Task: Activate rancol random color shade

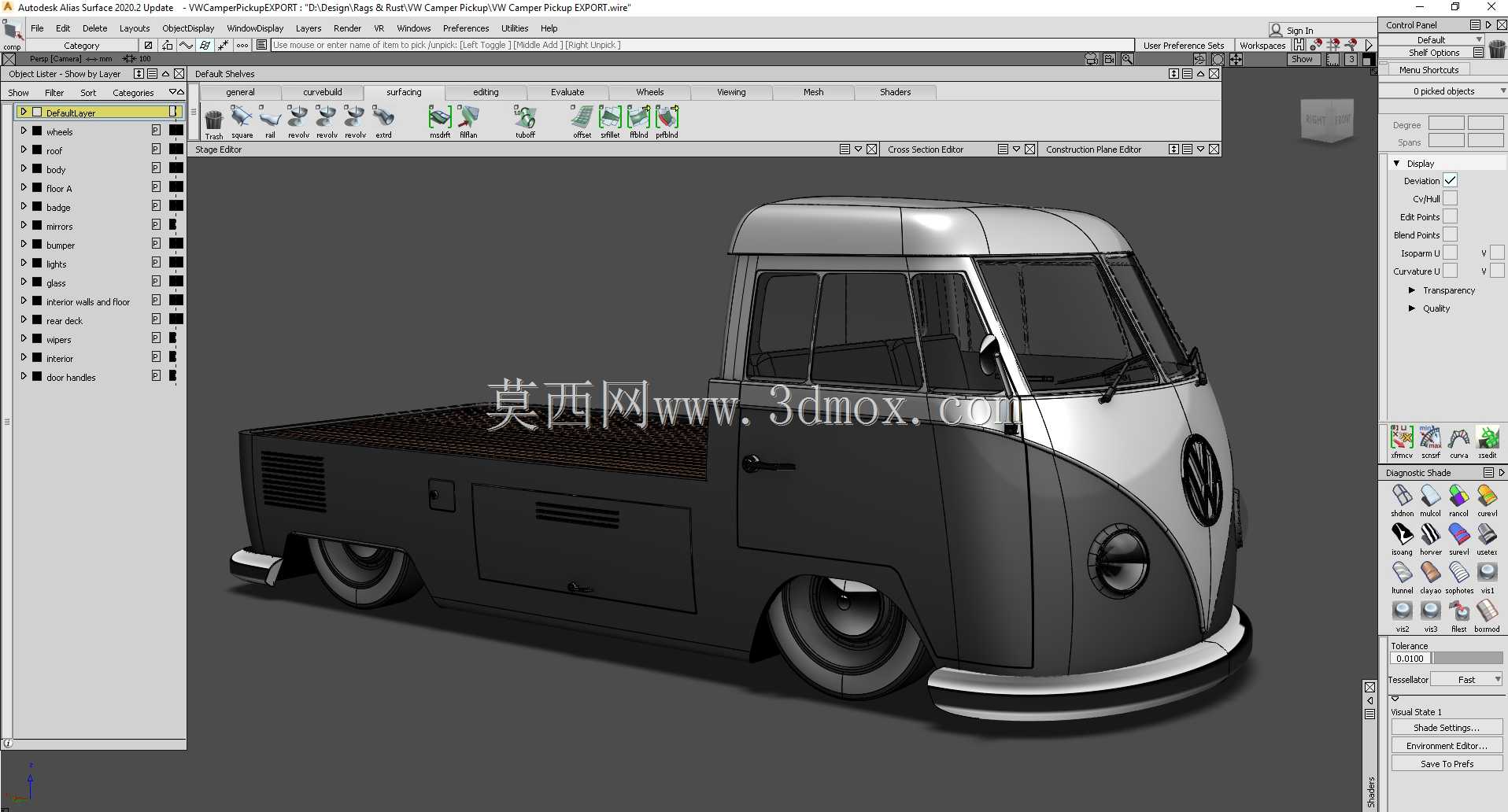Action: pyautogui.click(x=1458, y=500)
